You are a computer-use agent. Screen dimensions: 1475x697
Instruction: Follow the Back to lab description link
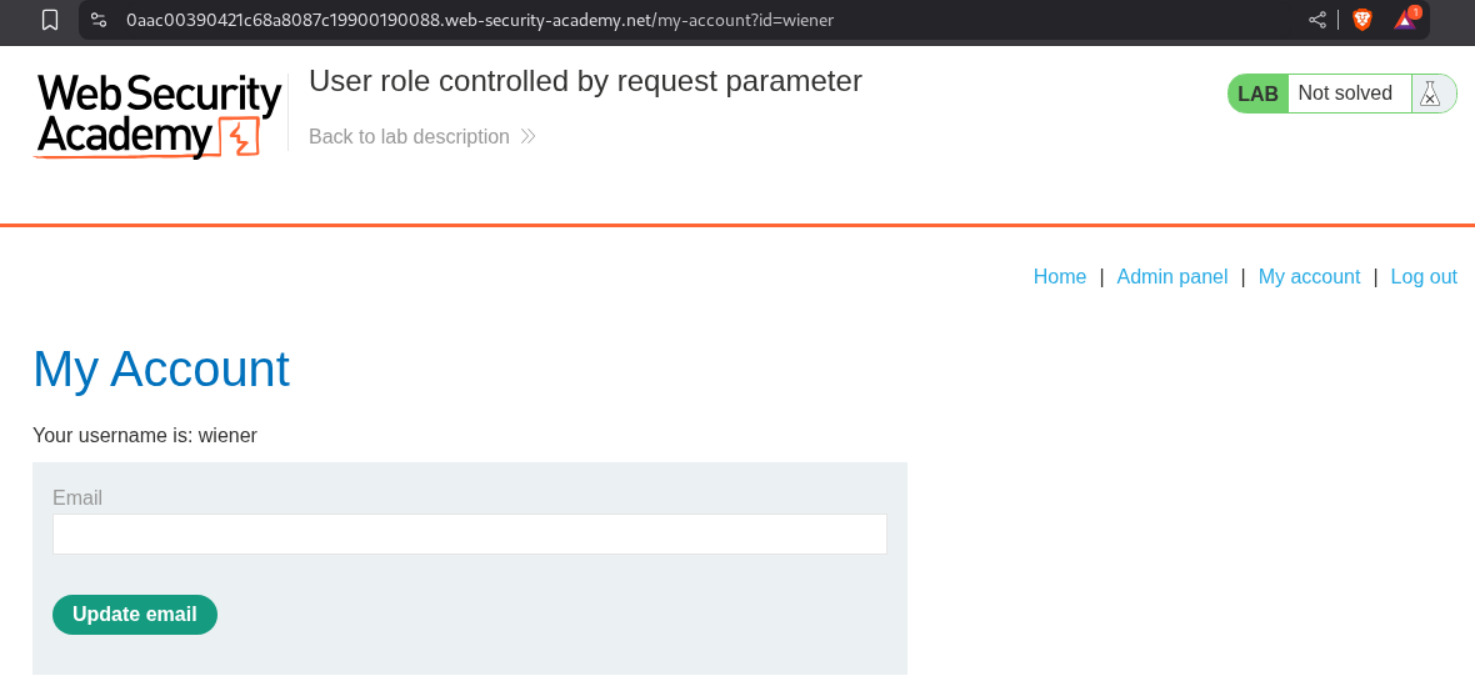pos(409,137)
